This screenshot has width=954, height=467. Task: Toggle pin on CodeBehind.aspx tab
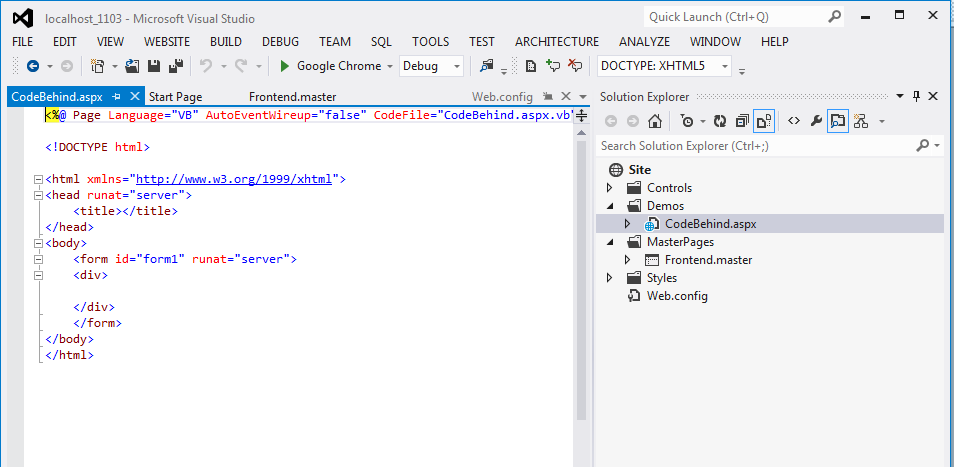tap(117, 96)
